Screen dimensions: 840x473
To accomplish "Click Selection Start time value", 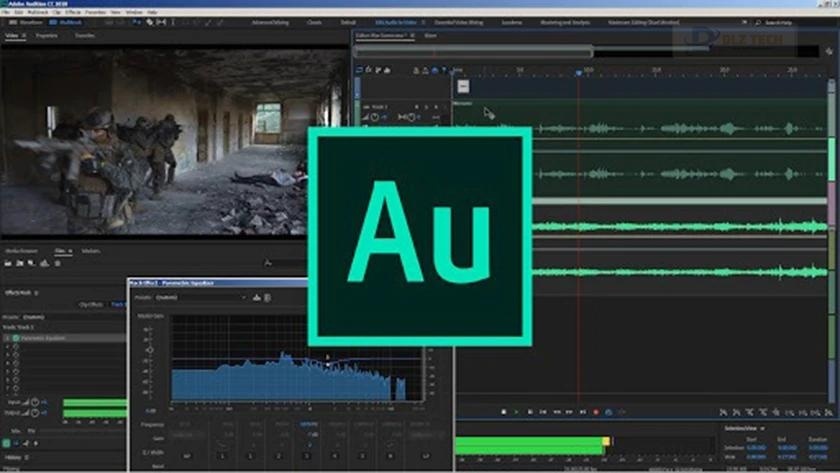I will coord(756,448).
